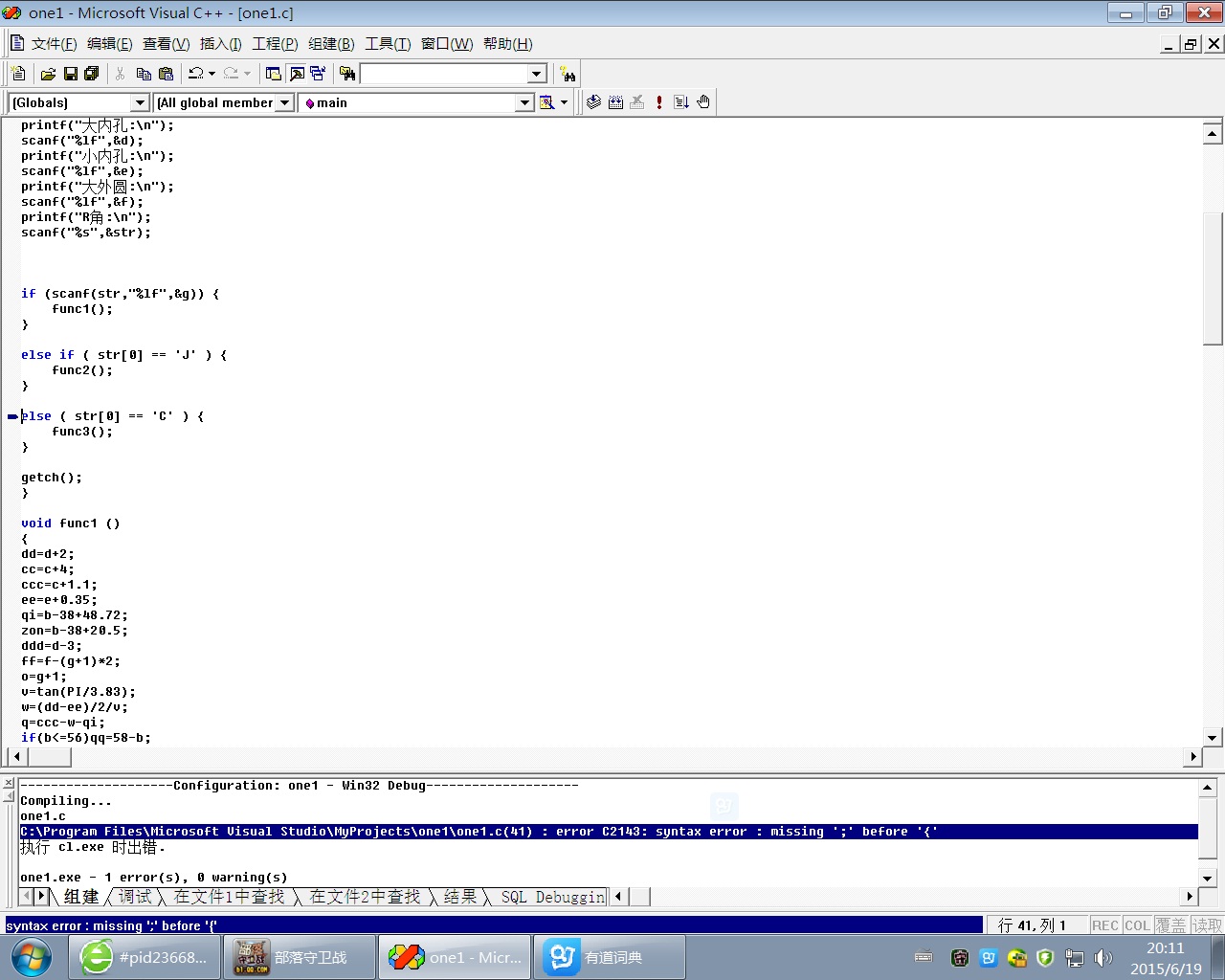The image size is (1225, 980).
Task: Click the Open file icon
Action: click(x=48, y=74)
